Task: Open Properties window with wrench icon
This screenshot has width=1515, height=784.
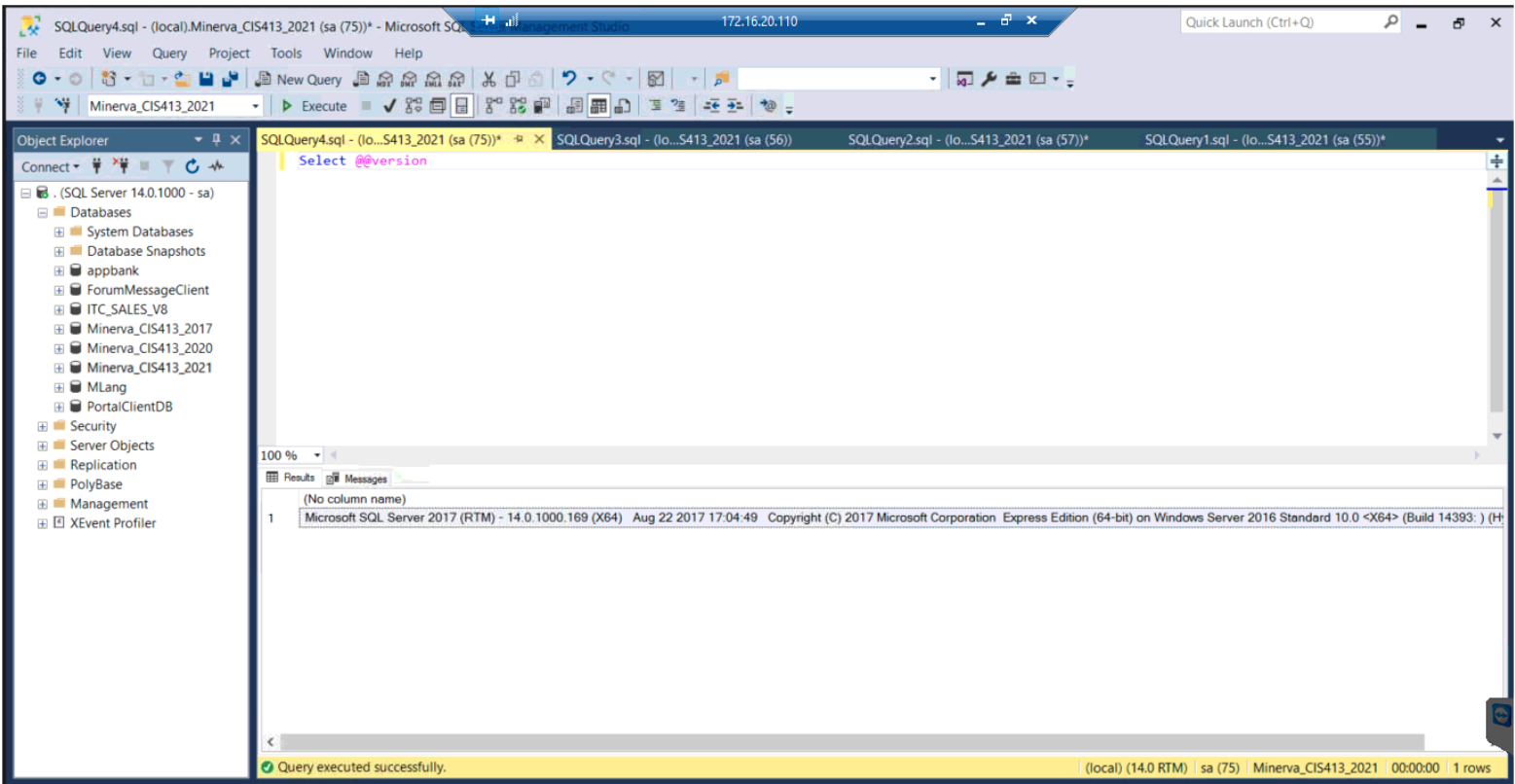Action: coord(990,80)
